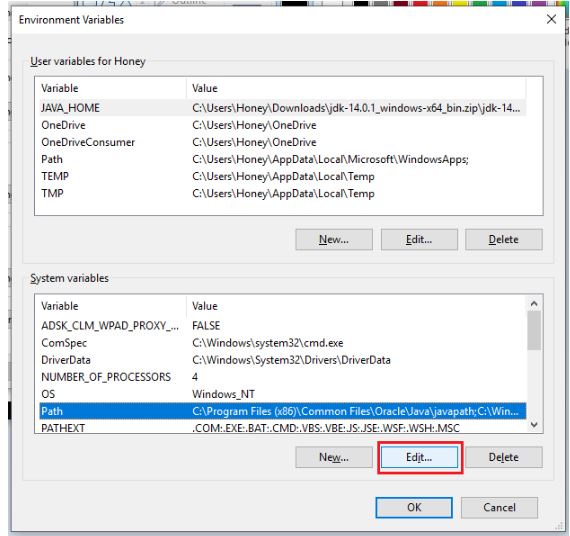The width and height of the screenshot is (570, 536).
Task: Confirm the dialog with OK
Action: click(414, 507)
